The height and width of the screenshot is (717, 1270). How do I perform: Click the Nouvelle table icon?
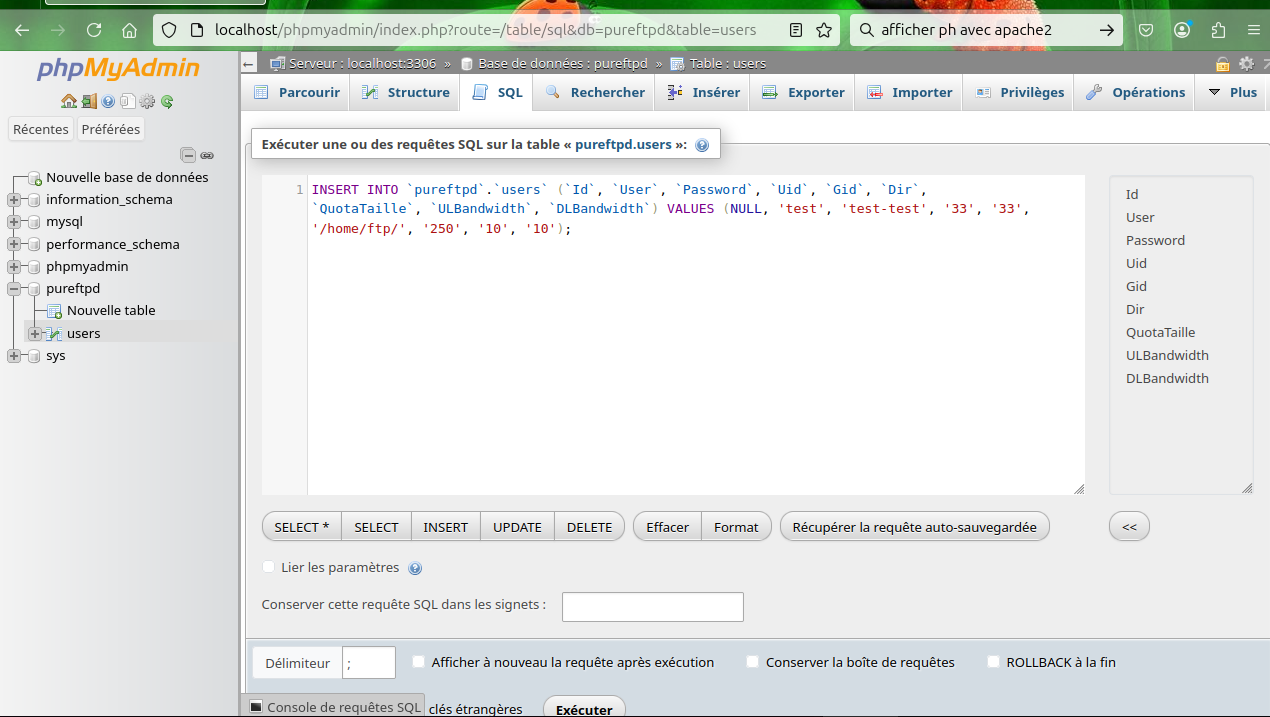[55, 311]
